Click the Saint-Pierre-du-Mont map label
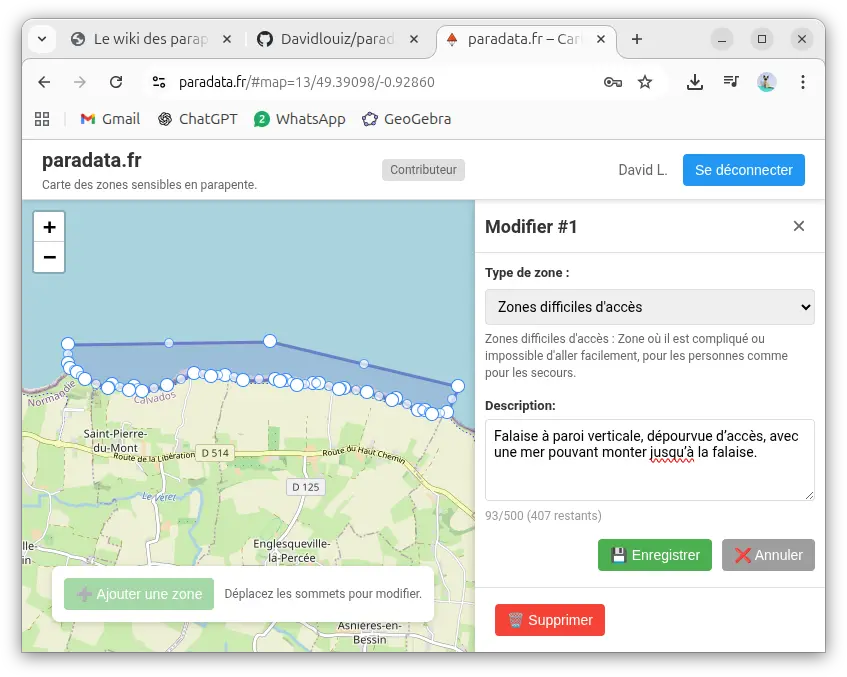The width and height of the screenshot is (847, 677). pyautogui.click(x=115, y=441)
